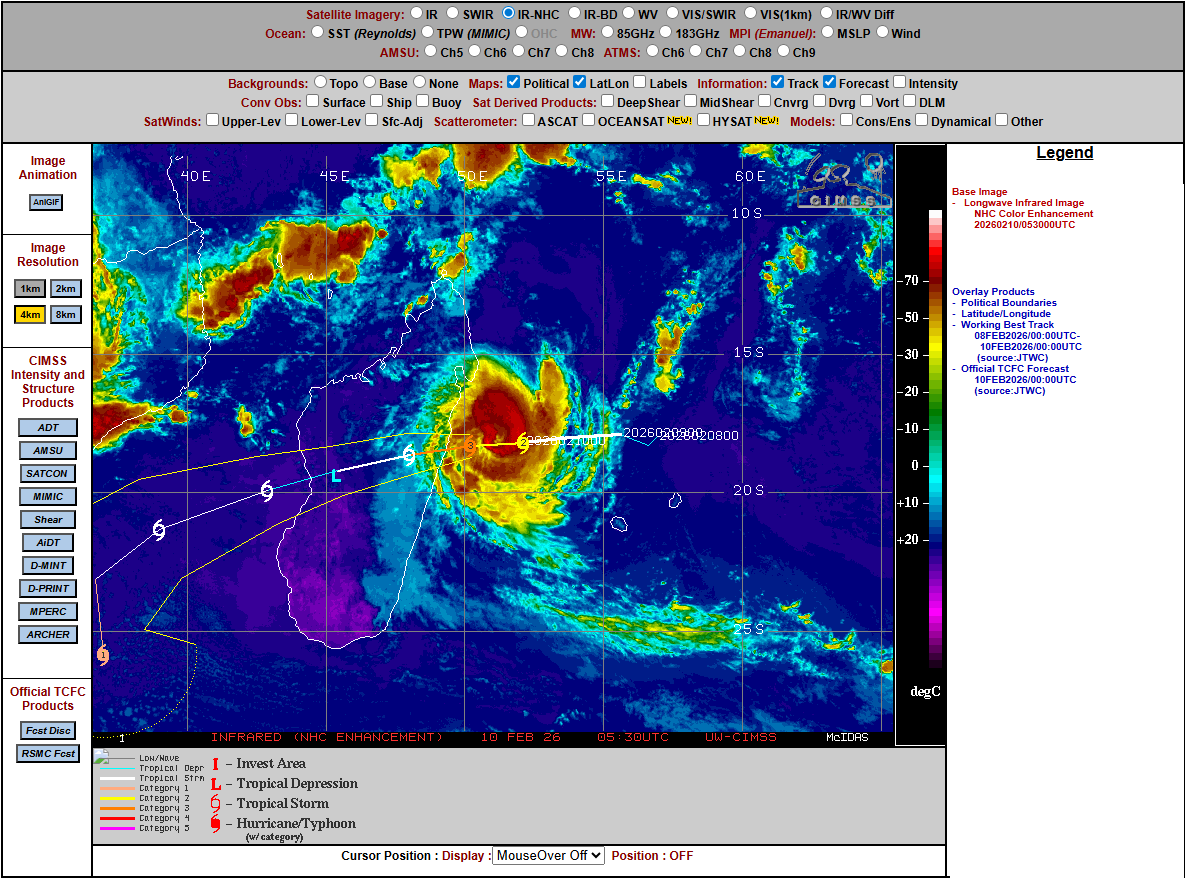Choose the IR-BD imagery option
This screenshot has width=1185, height=878.
click(x=574, y=13)
